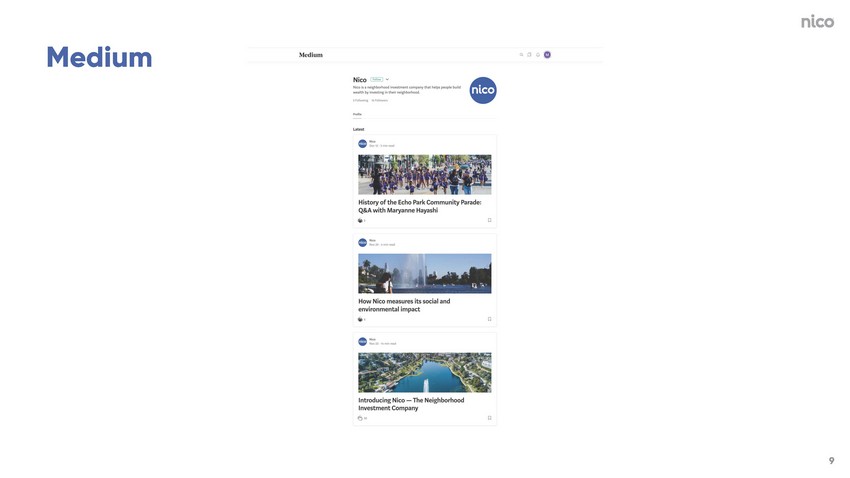Clap for the Introducing Nico article
This screenshot has width=850, height=478.
pyautogui.click(x=360, y=418)
